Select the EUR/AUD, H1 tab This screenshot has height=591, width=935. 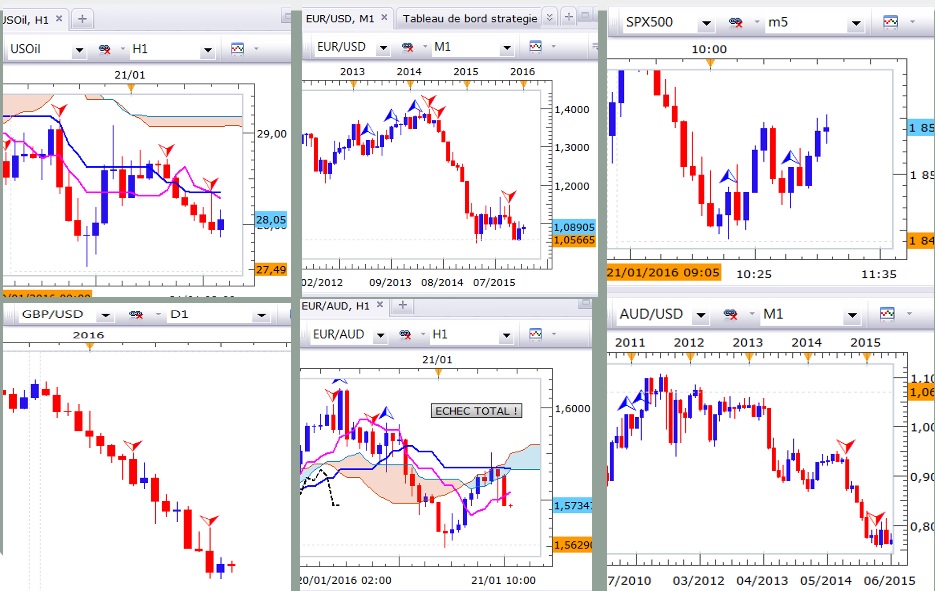pos(336,305)
